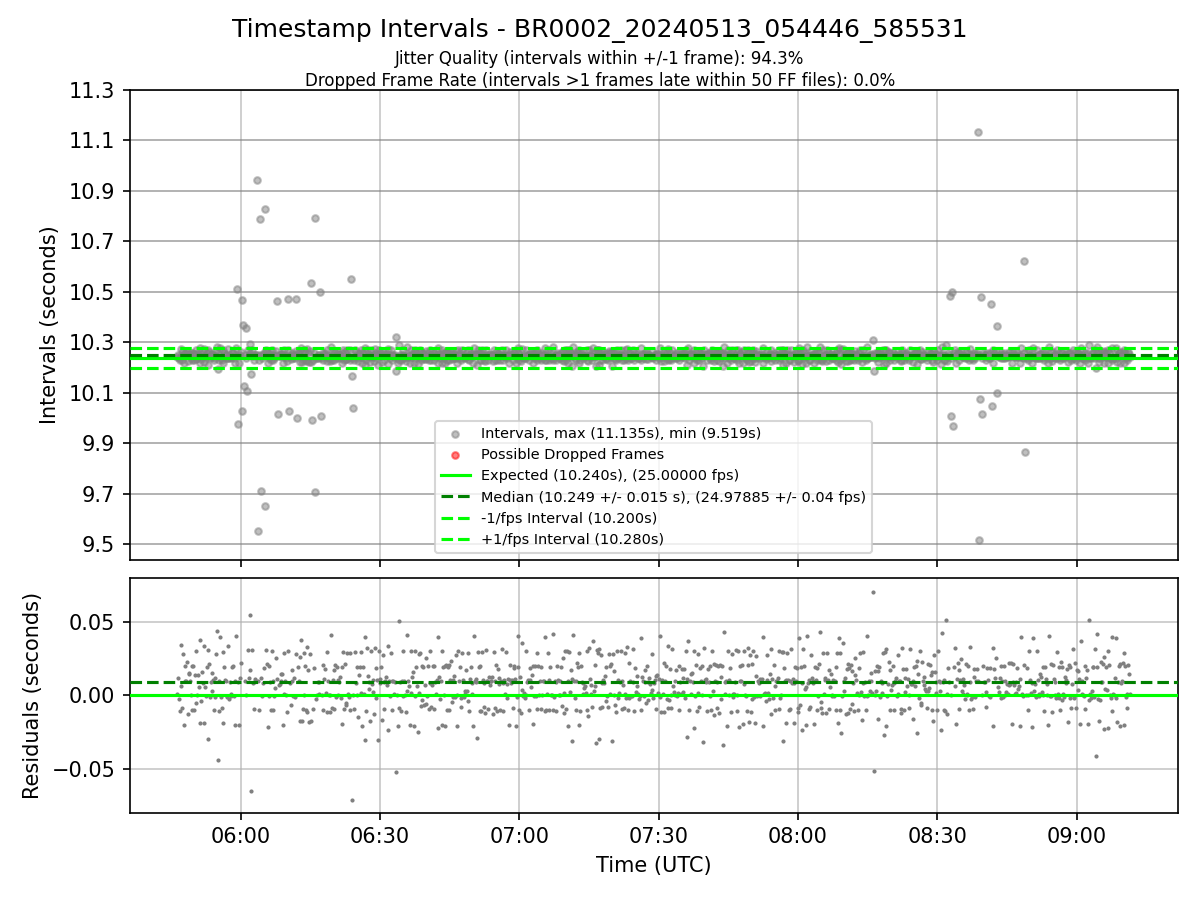1200x900 pixels.
Task: Click the gray marker beside 'Intervals, max' legend entry
Action: coord(455,433)
